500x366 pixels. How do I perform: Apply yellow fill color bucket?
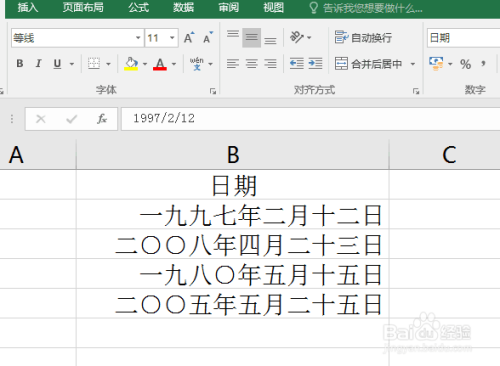pos(131,63)
